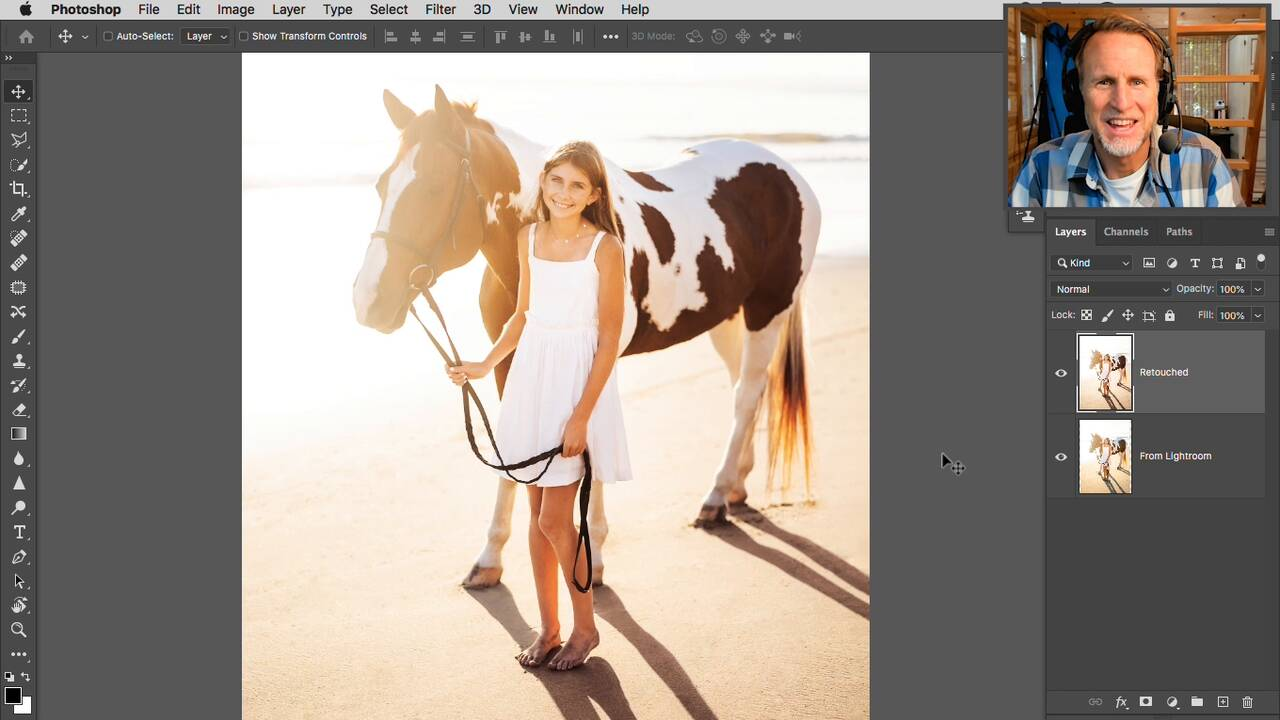This screenshot has height=720, width=1280.
Task: Expand the Opacity dropdown arrow
Action: [1257, 289]
